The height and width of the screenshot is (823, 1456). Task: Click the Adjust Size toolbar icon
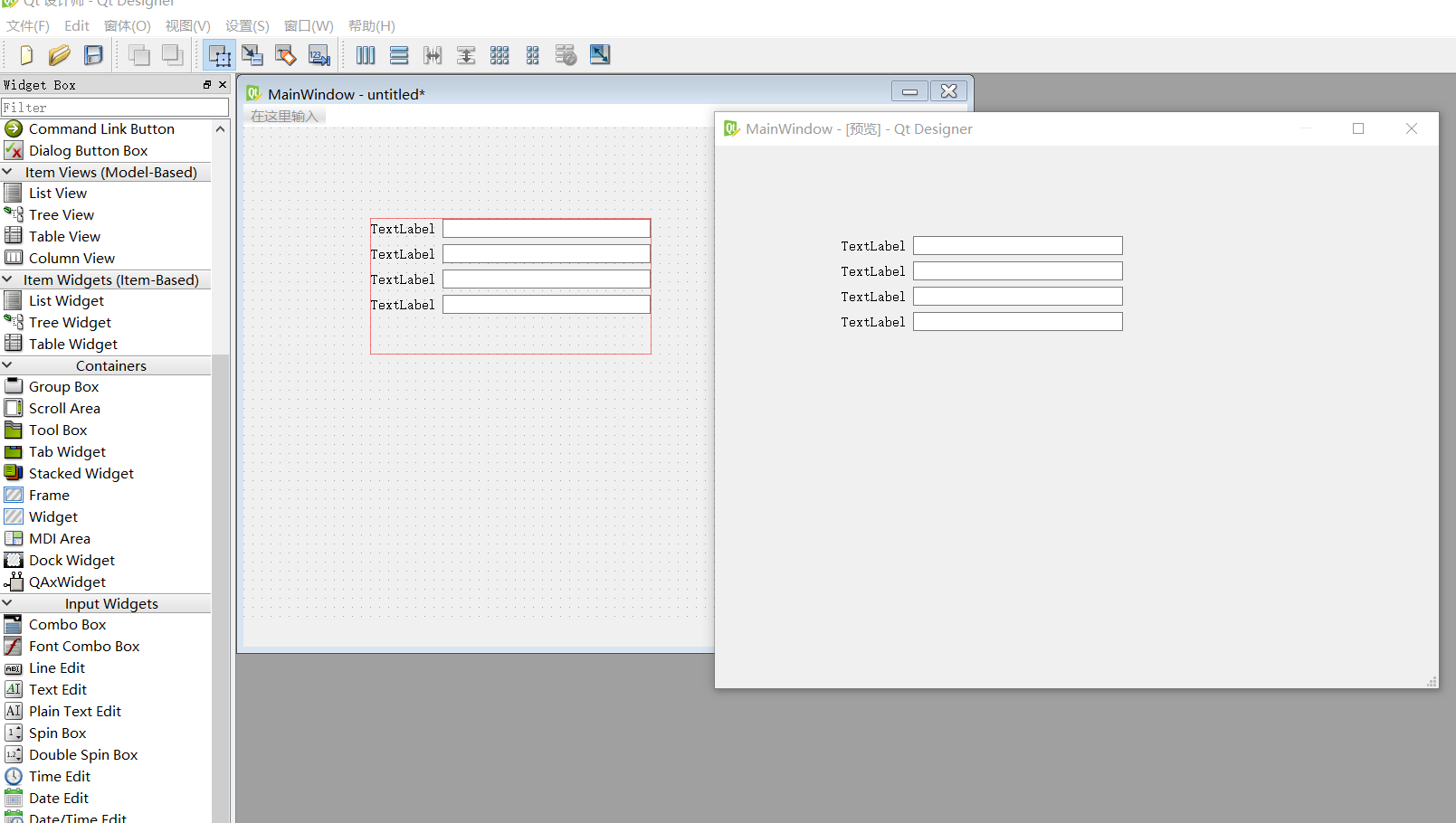tap(600, 55)
